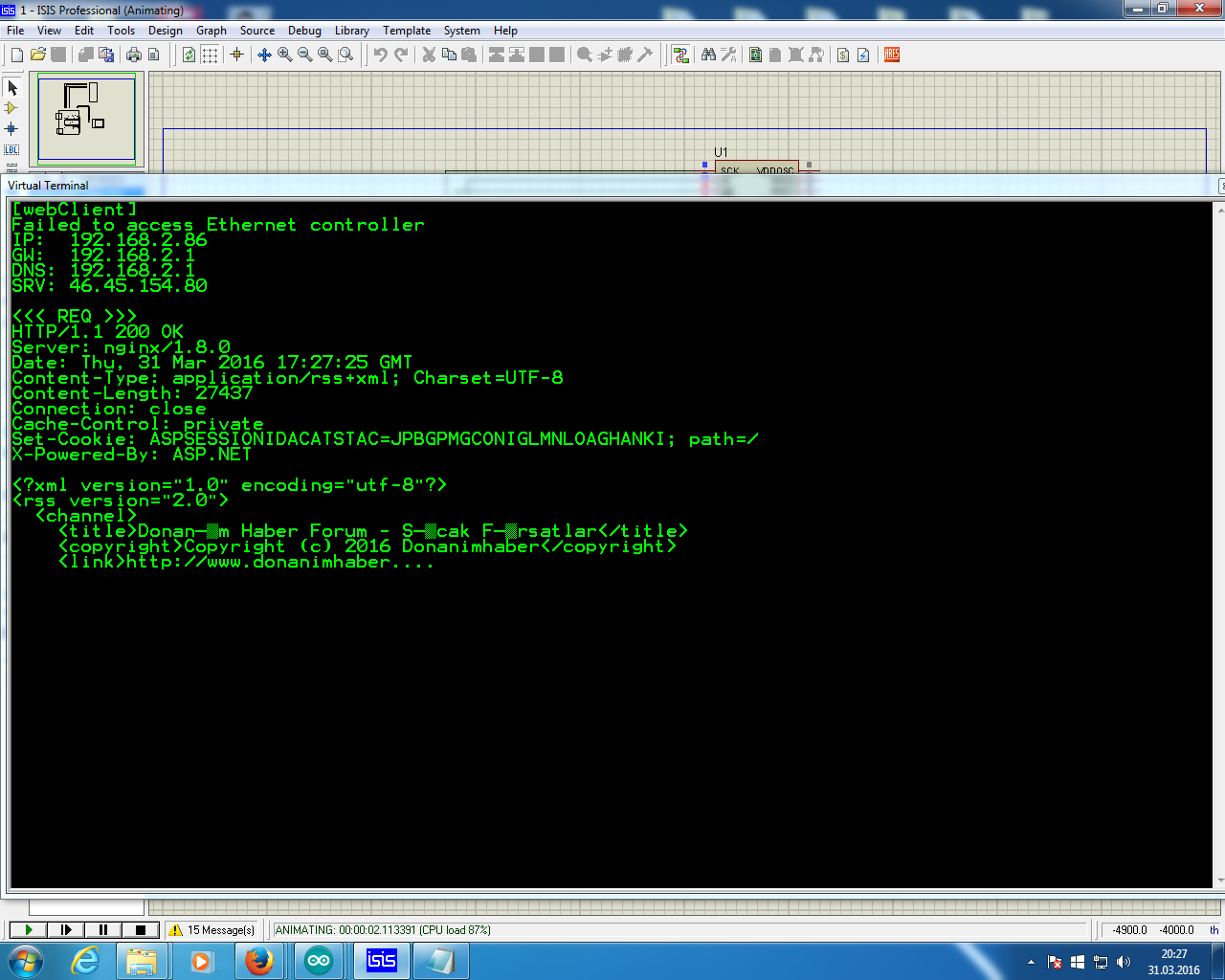
Task: Redo the last undone change
Action: (401, 56)
